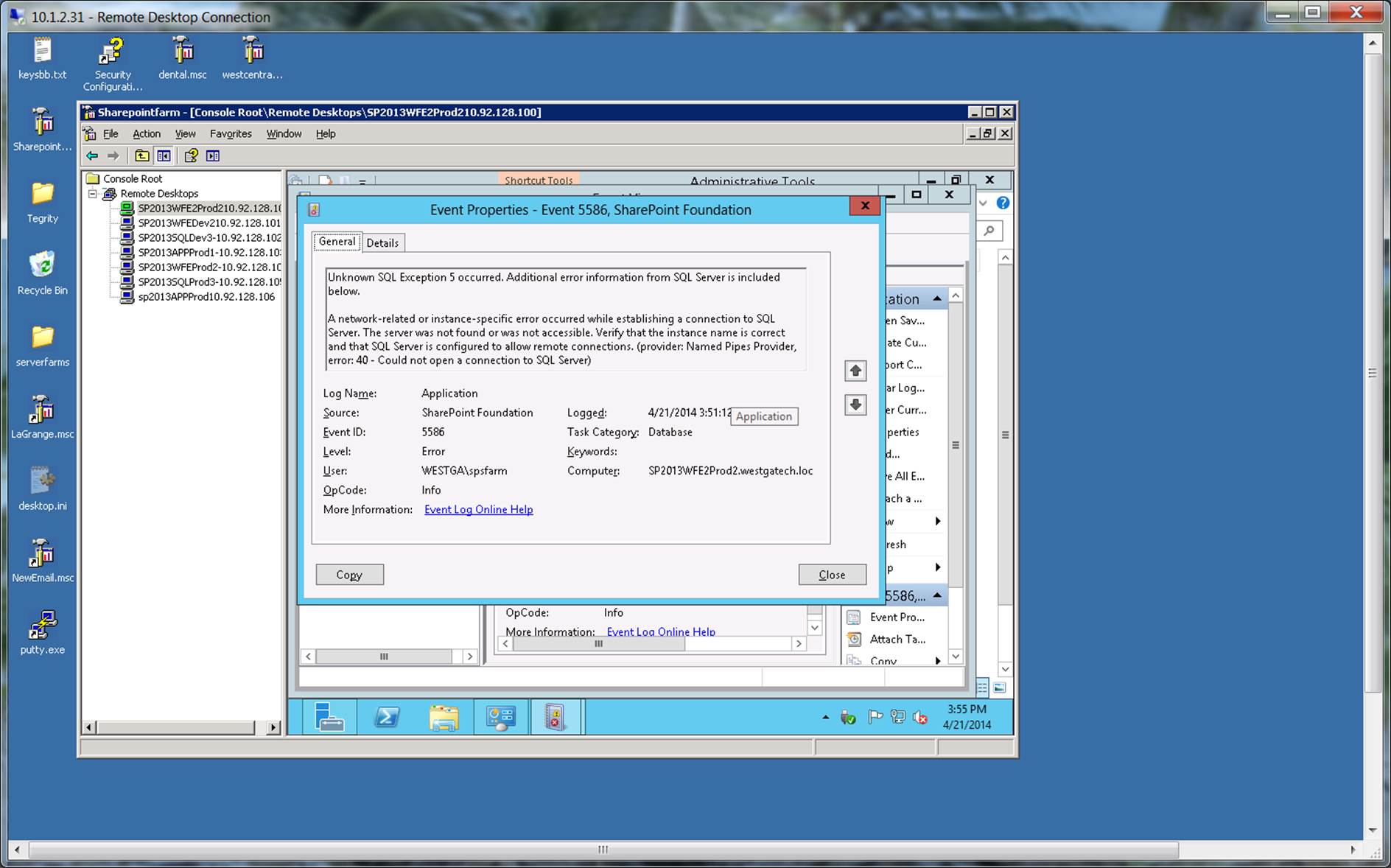
Task: Close the Event Properties dialog with Close
Action: click(x=832, y=575)
